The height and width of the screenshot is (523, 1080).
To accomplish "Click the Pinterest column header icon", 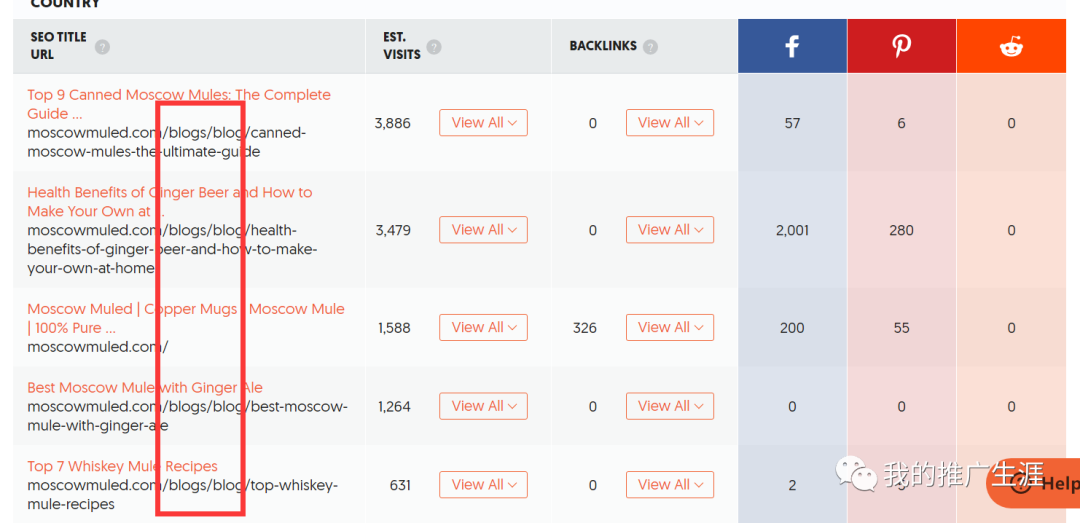I will (x=902, y=47).
